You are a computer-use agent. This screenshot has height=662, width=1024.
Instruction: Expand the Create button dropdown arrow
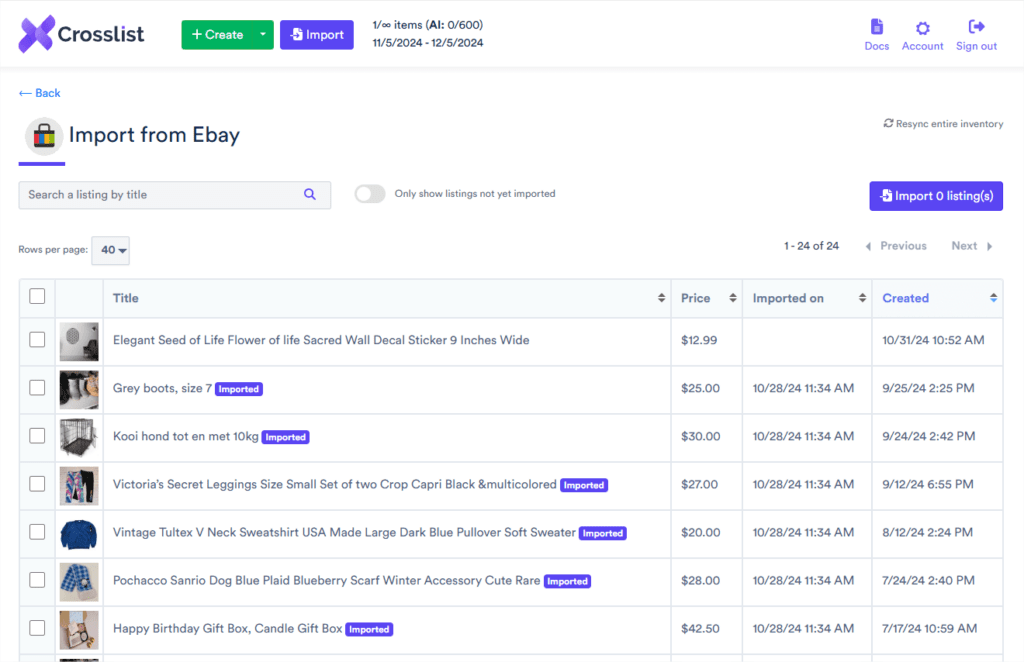coord(262,35)
